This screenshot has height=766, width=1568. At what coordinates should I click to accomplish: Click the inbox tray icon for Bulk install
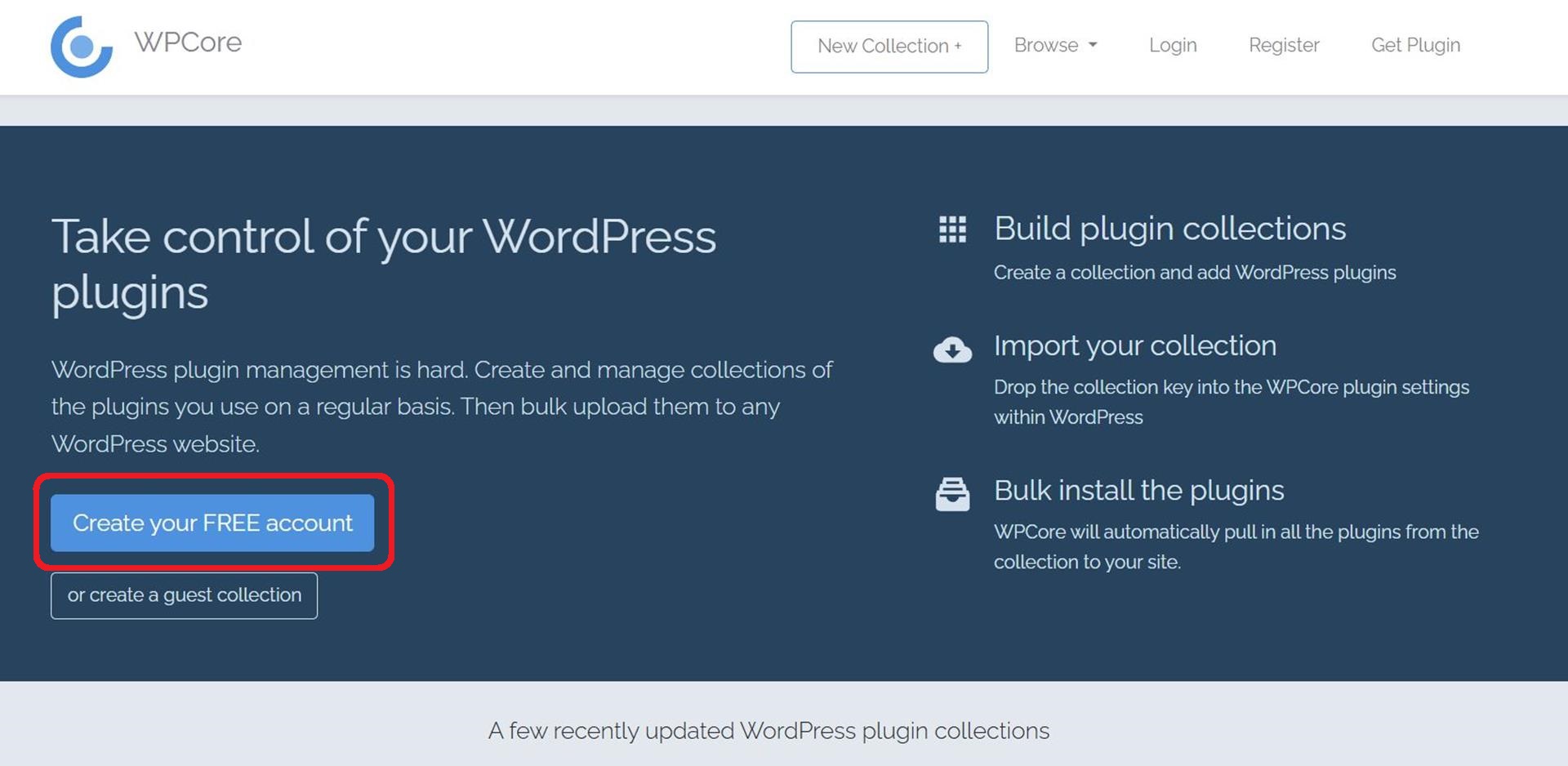(x=952, y=494)
